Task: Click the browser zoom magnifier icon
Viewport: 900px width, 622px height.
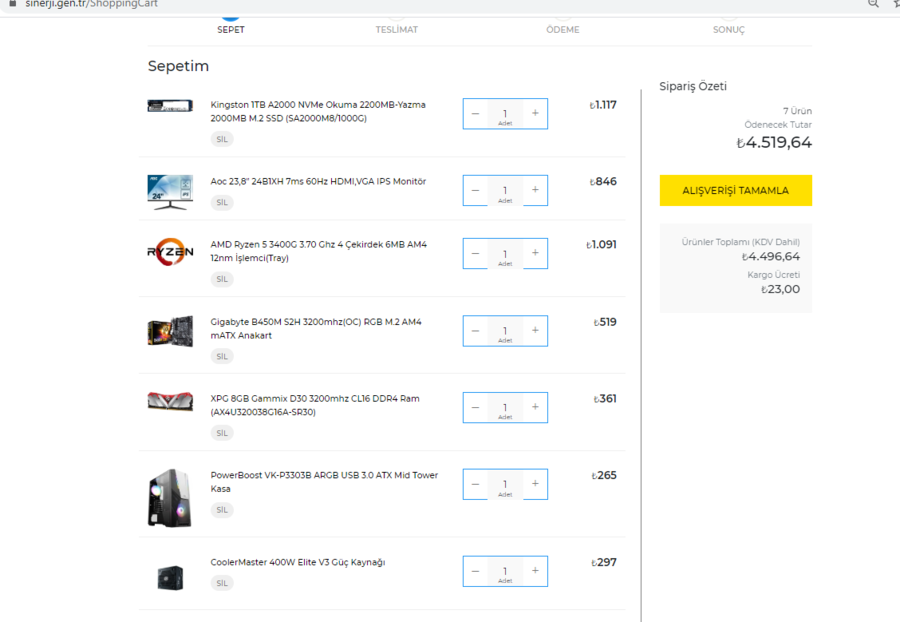Action: (x=873, y=3)
